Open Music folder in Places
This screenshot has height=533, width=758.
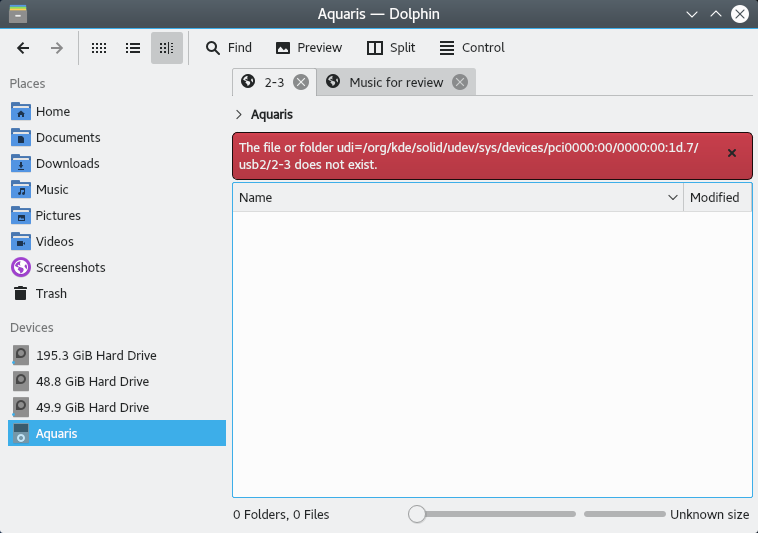117,190
